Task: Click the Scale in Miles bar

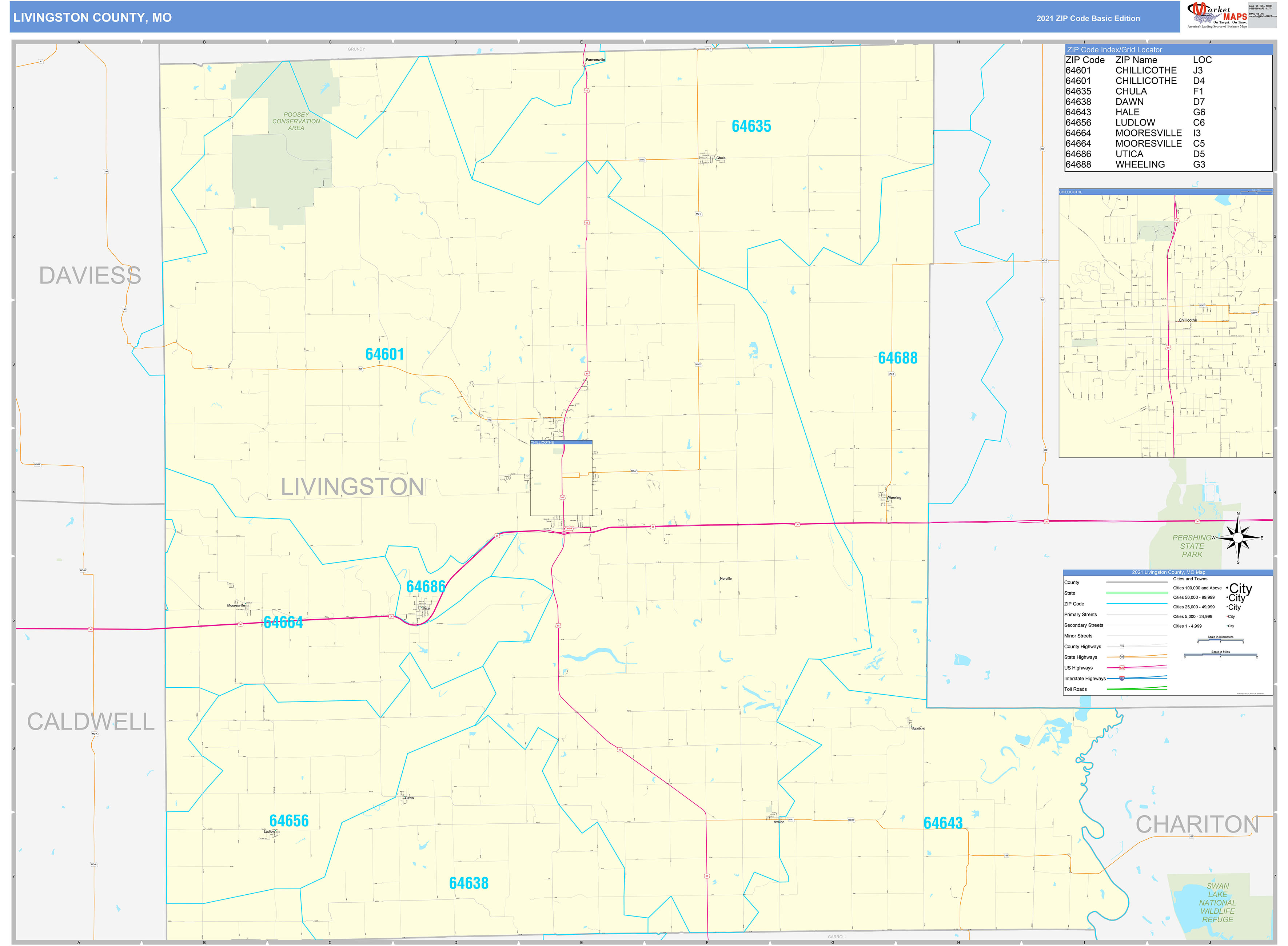Action: click(x=1221, y=655)
